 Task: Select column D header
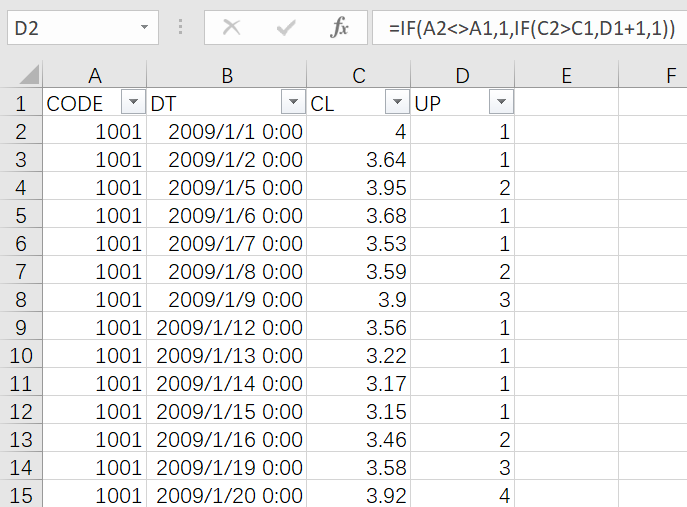[x=462, y=75]
